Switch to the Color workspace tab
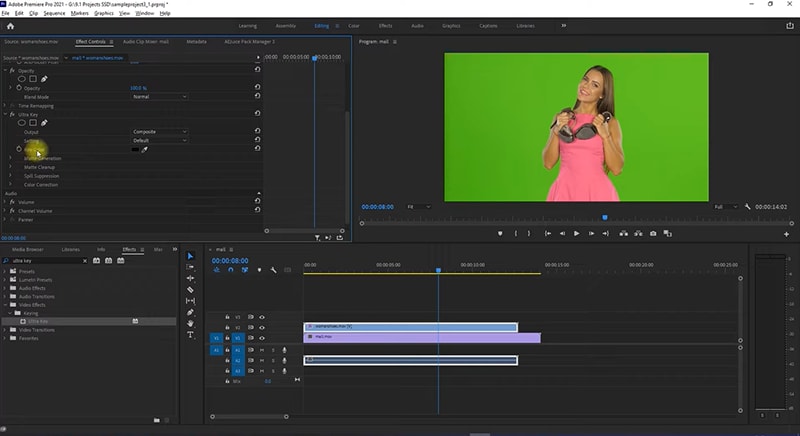Viewport: 800px width, 436px height. [353, 25]
